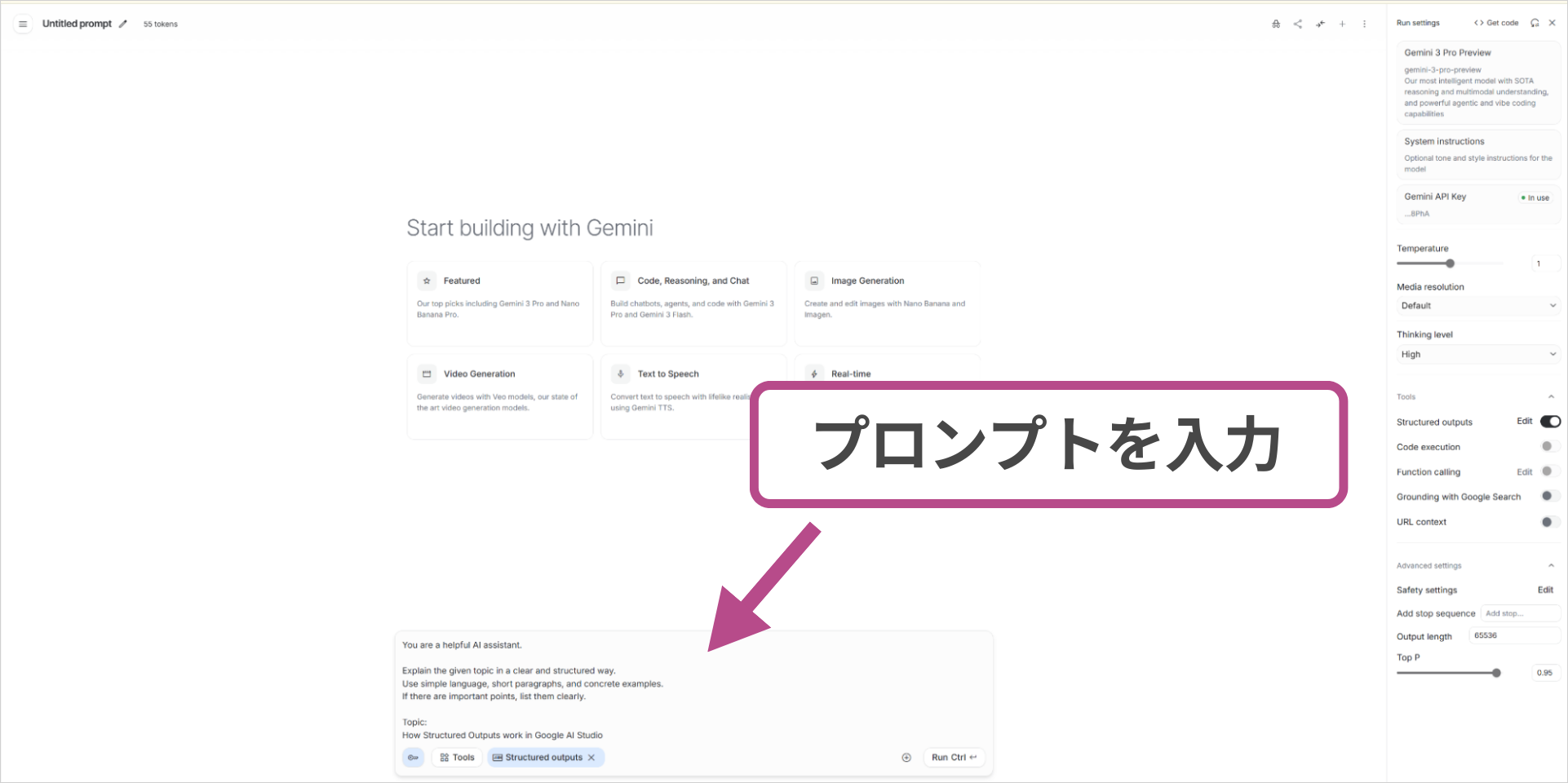Open the more options three-dot menu
1568x783 pixels.
tap(1364, 24)
